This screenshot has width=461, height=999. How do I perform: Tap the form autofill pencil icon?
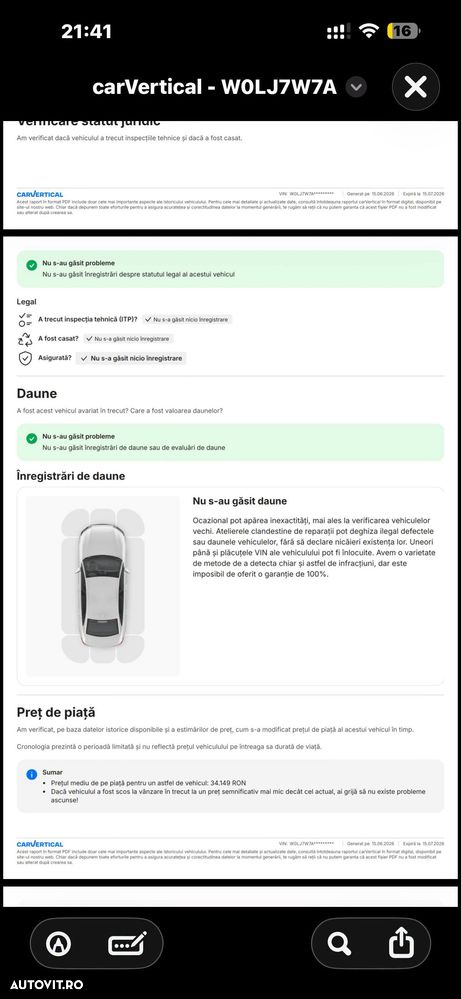pos(127,944)
